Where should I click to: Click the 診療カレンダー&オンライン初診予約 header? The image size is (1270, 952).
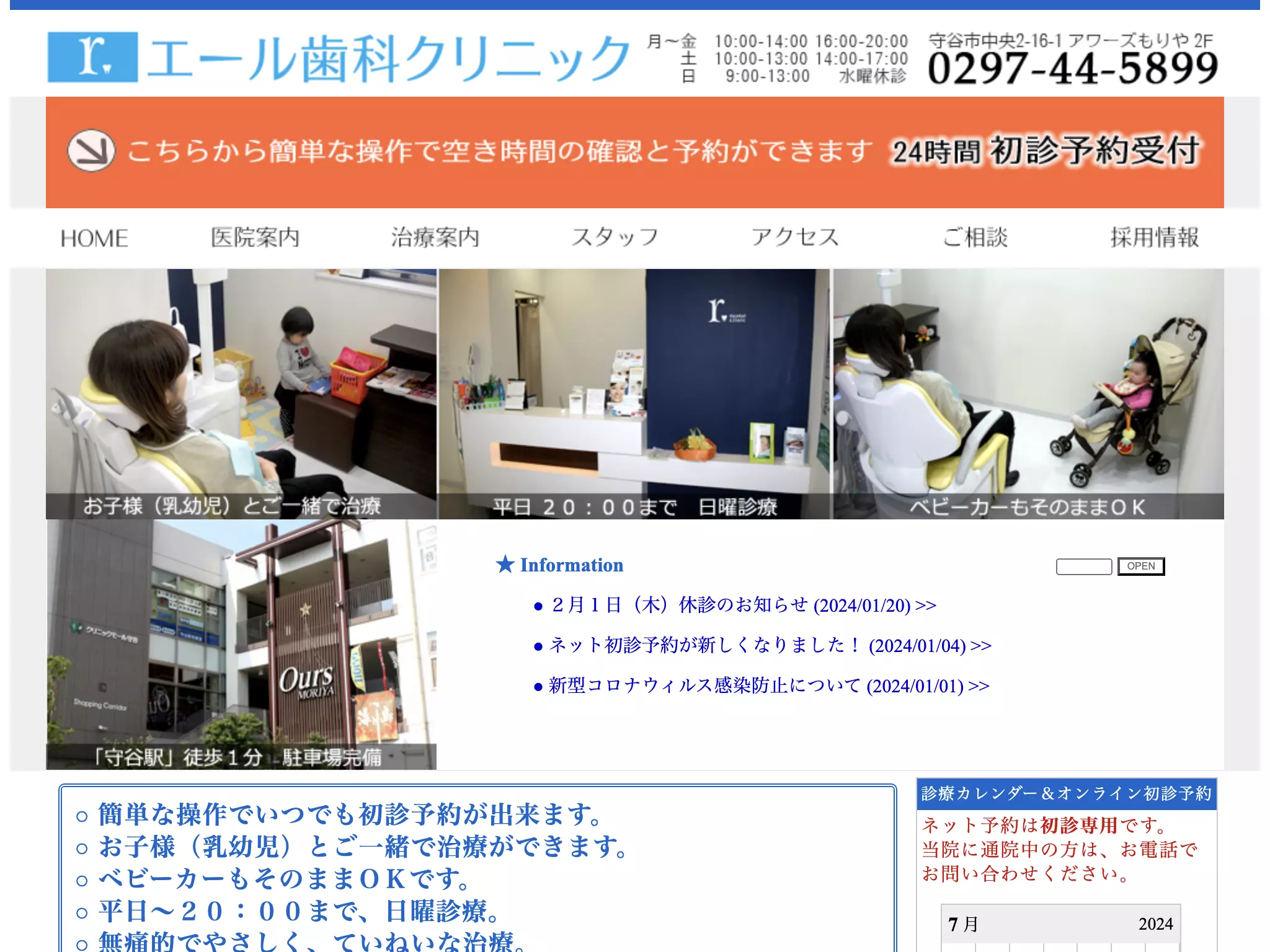point(1067,794)
